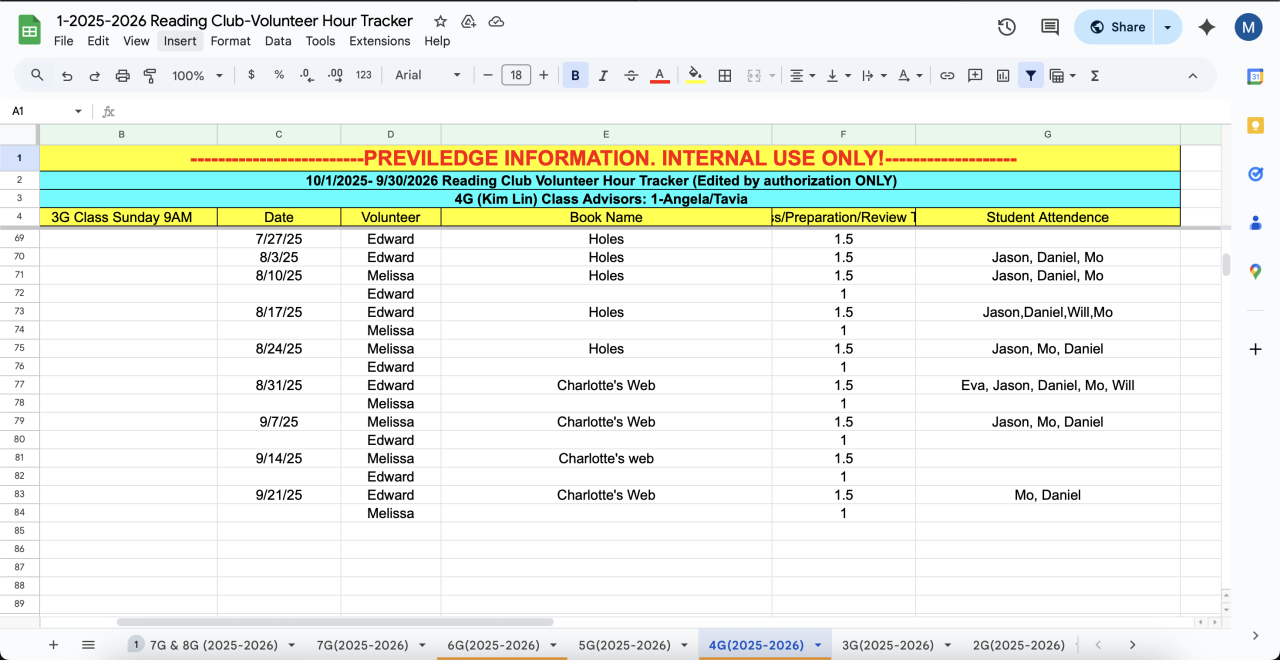Click the Add sheet plus button
Image resolution: width=1280 pixels, height=660 pixels.
click(54, 646)
